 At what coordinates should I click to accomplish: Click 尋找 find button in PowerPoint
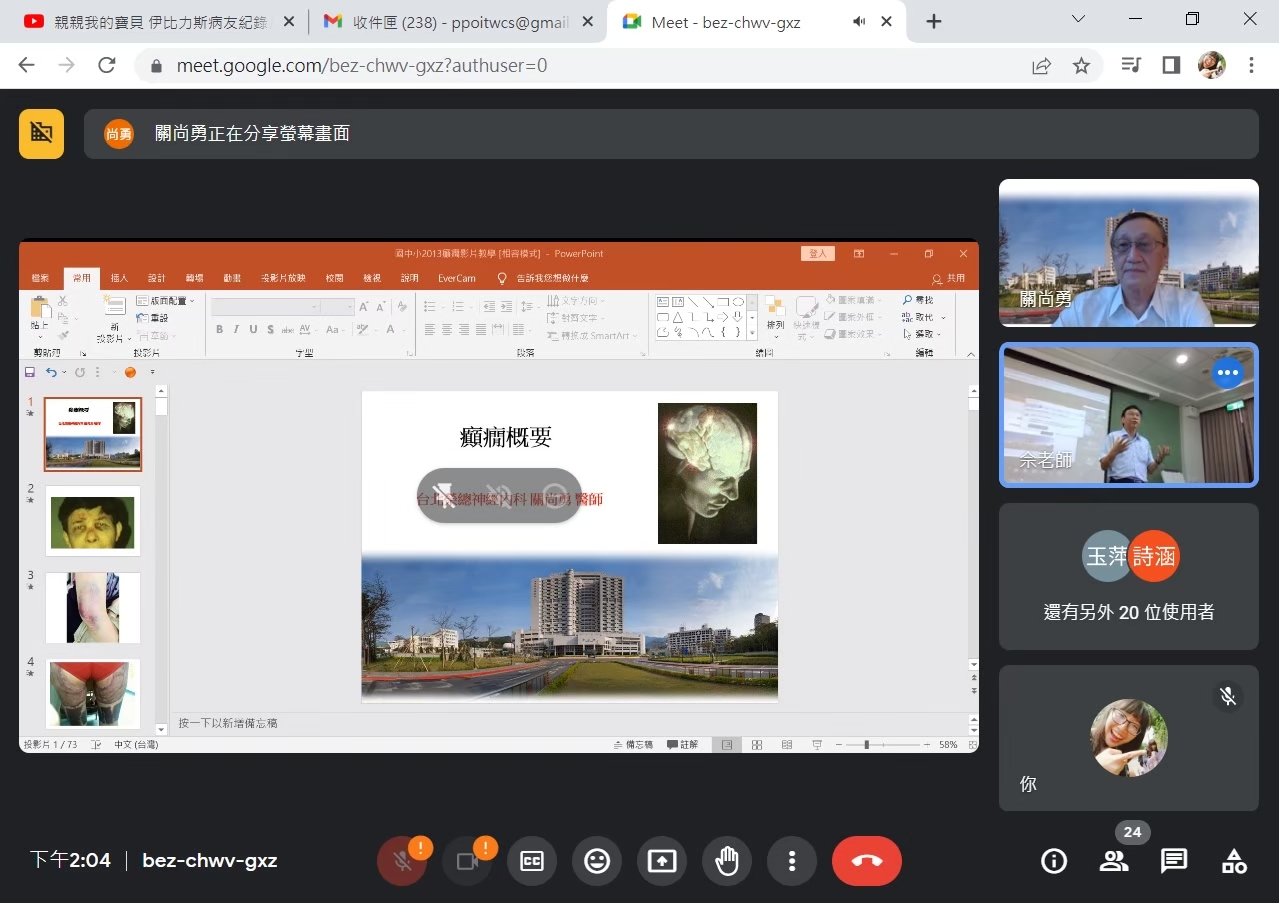tap(918, 300)
